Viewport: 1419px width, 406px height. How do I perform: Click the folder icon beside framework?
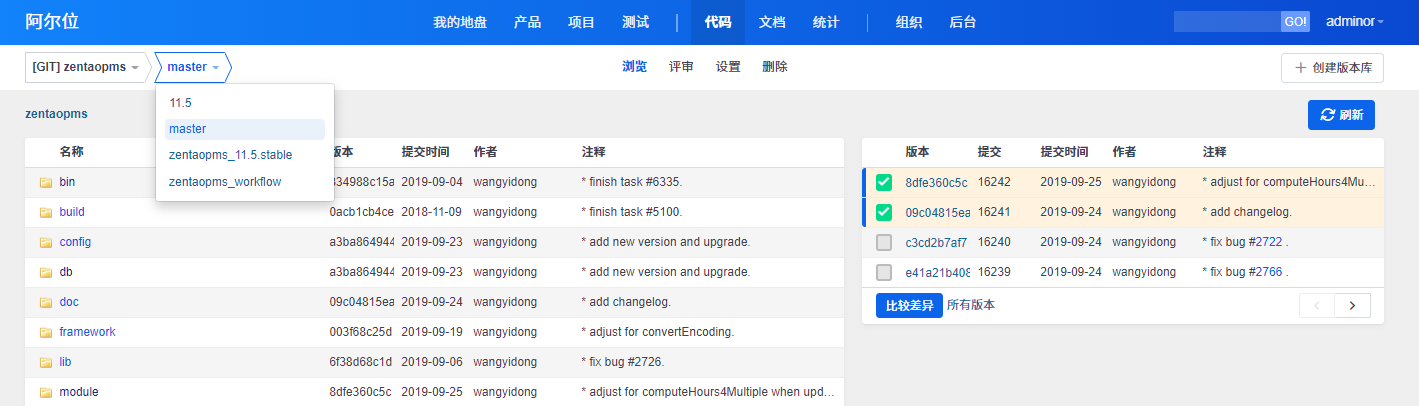point(45,333)
